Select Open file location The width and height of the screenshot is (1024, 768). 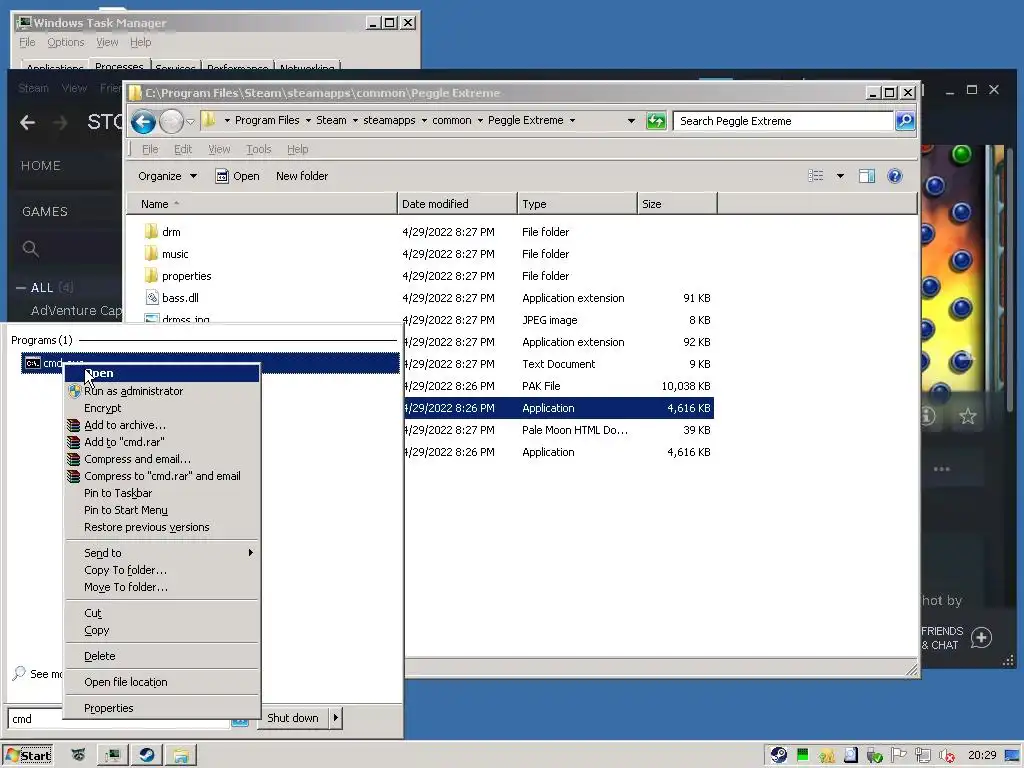click(162, 682)
